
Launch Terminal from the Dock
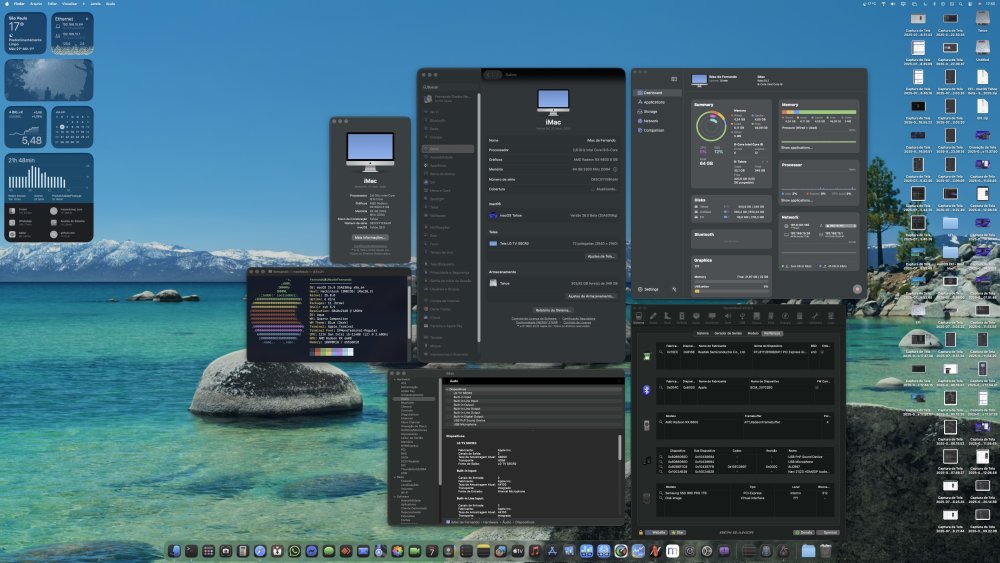click(x=191, y=551)
